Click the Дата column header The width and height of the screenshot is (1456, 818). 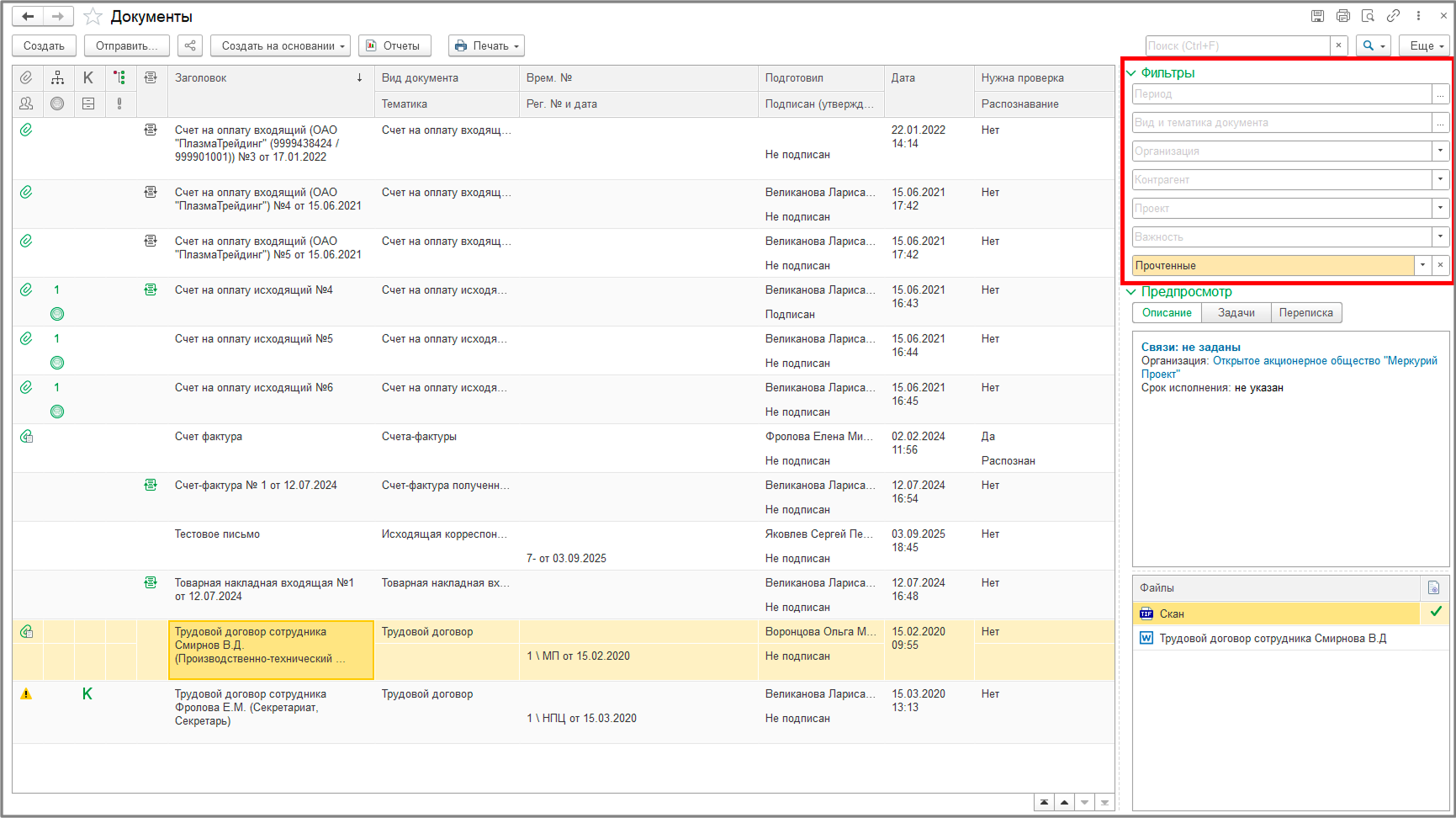pos(929,78)
